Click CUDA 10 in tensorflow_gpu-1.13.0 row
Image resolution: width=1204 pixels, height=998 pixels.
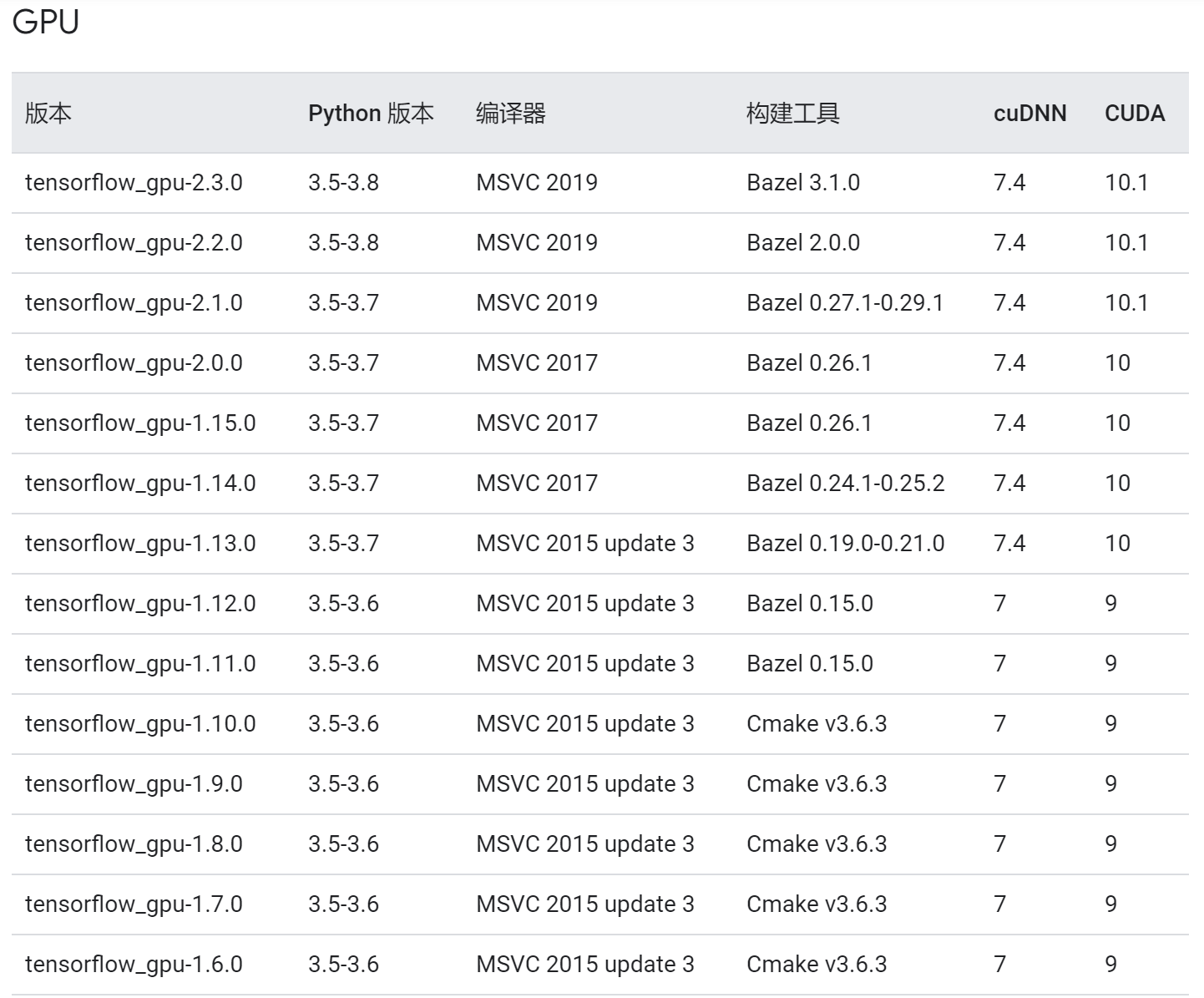point(1117,544)
